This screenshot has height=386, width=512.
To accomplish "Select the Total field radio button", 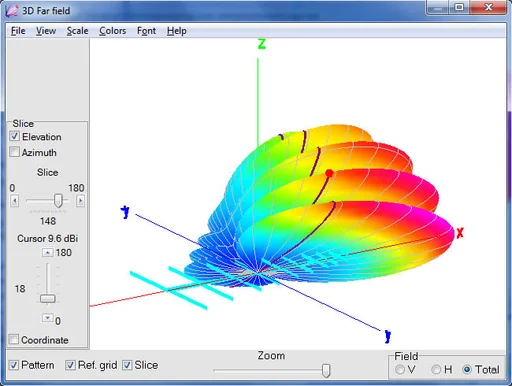I will (467, 369).
